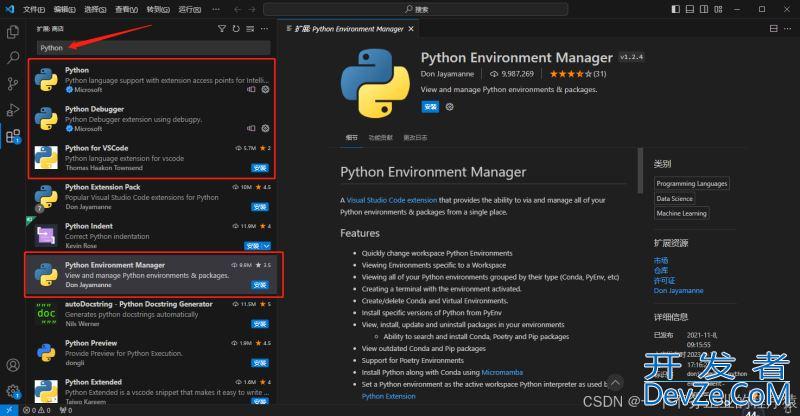
Task: Refresh the extensions list
Action: (236, 29)
